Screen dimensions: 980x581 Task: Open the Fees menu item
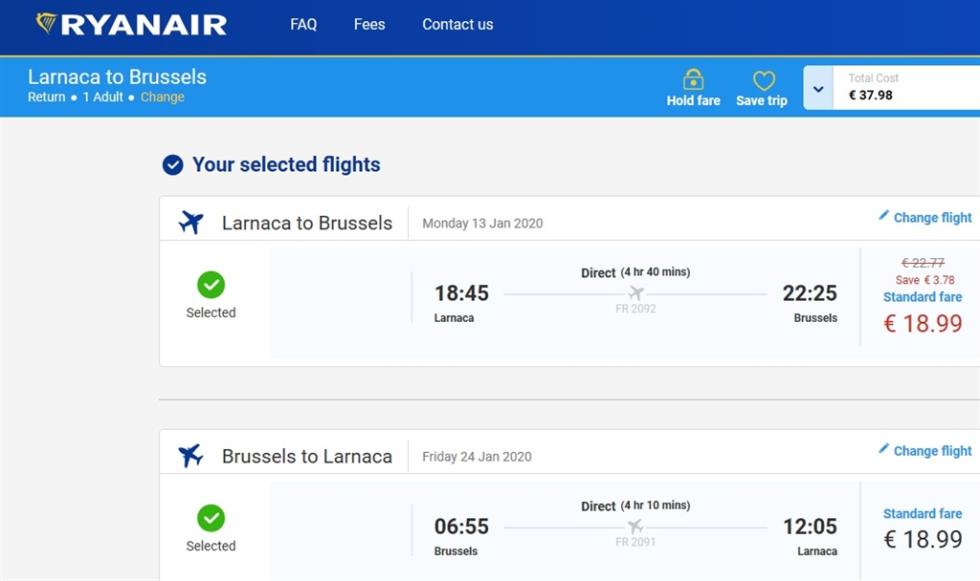coord(369,24)
